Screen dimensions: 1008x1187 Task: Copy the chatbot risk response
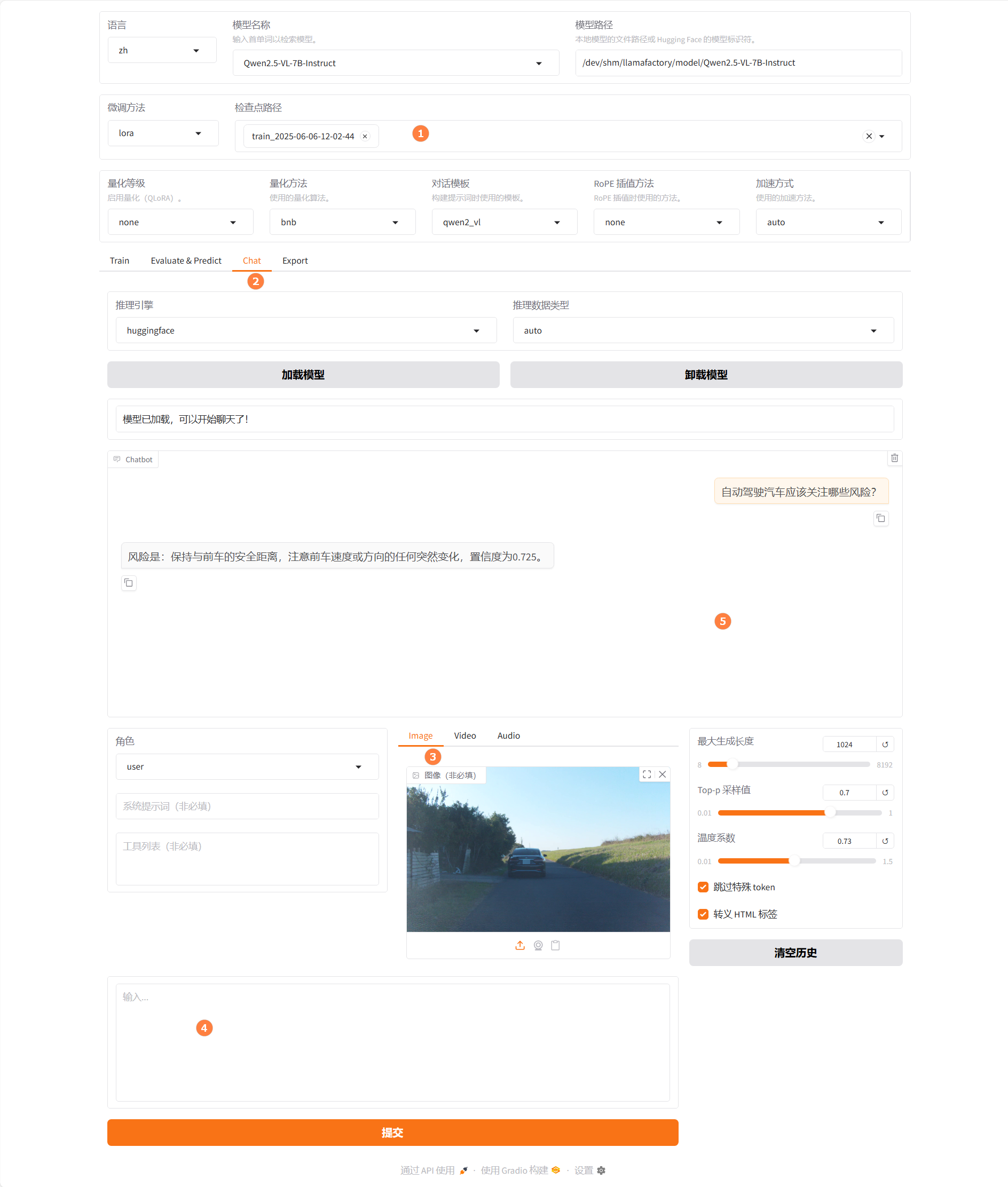[129, 583]
